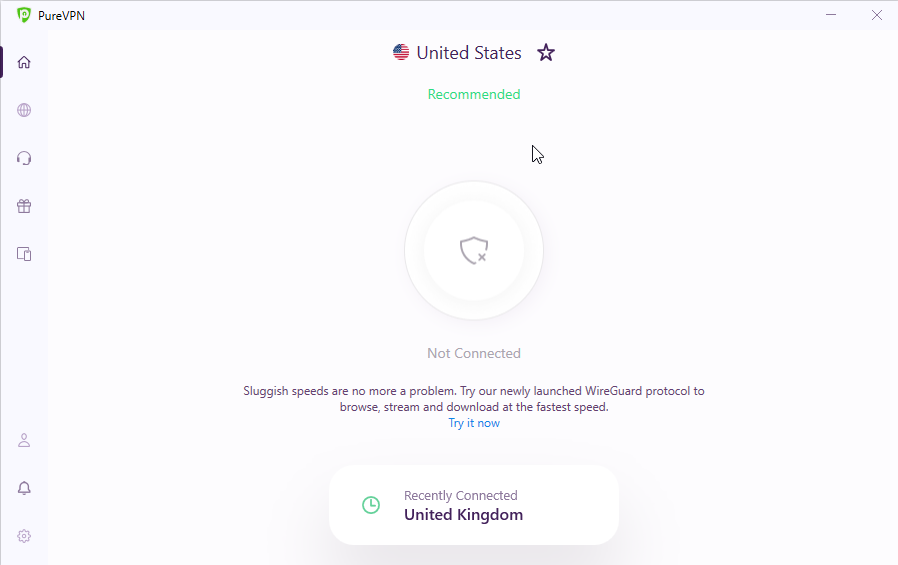Click the clock icon beside Recently Connected
Screen dimensions: 898x565
371,505
